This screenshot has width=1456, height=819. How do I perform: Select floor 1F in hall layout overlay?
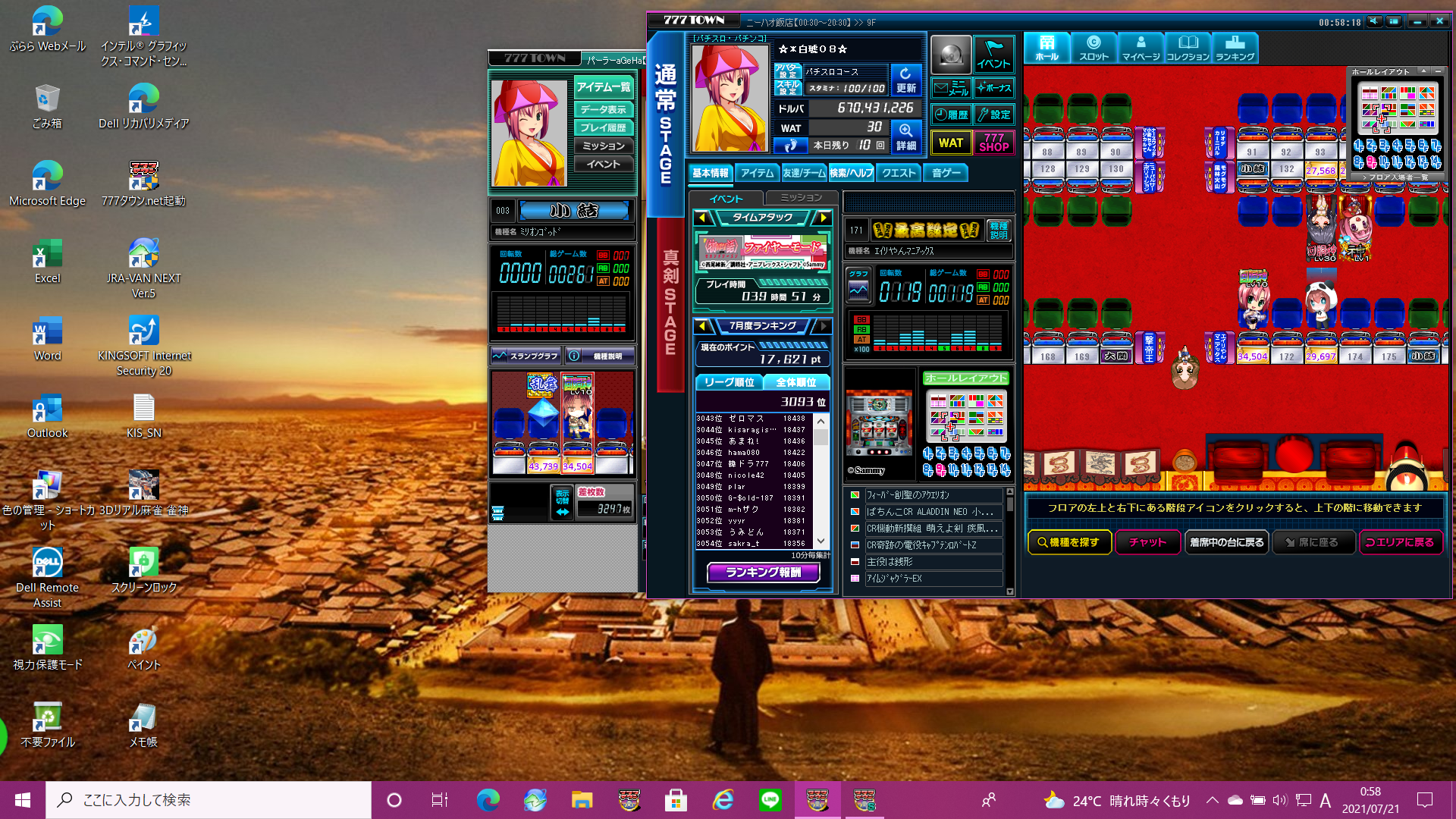[1358, 146]
